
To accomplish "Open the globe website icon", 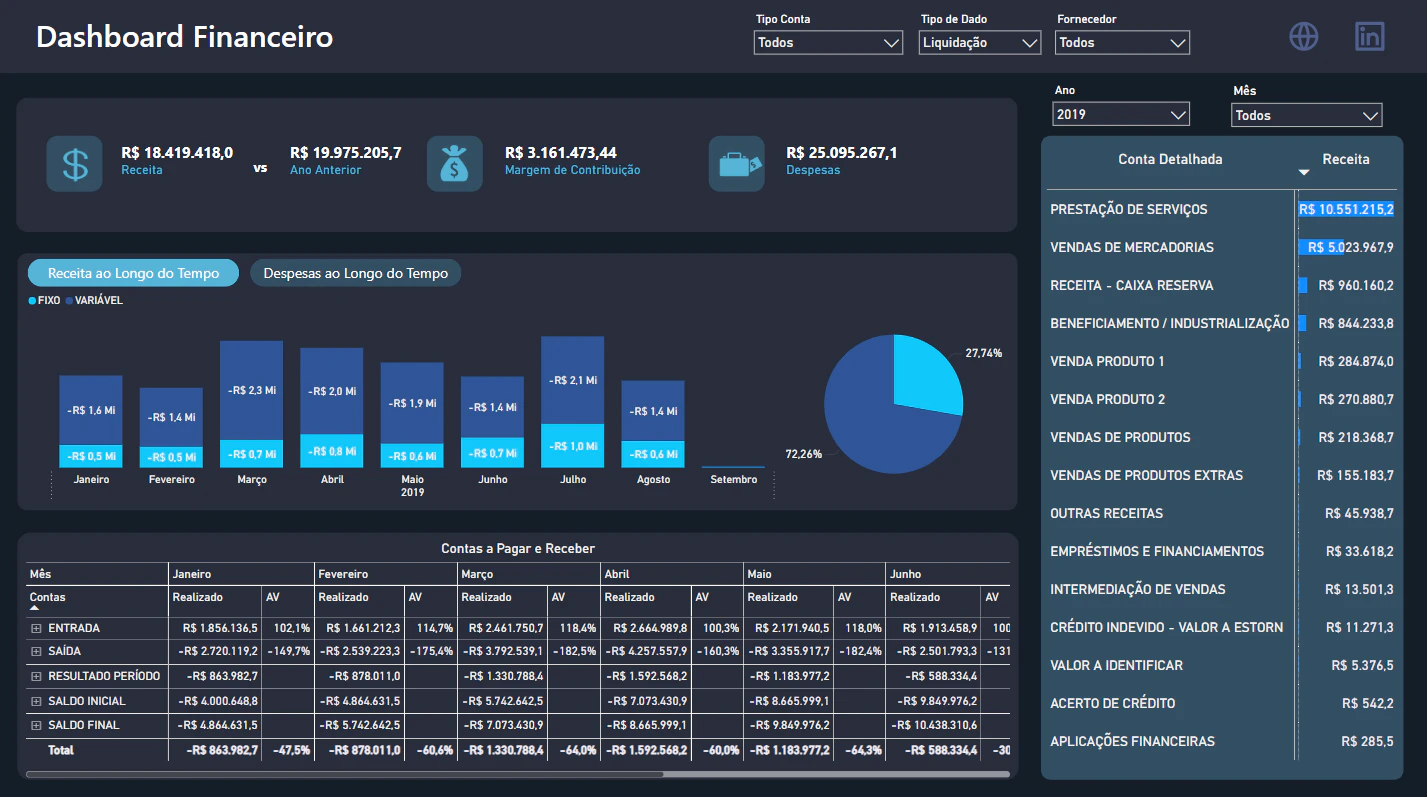I will (x=1304, y=37).
